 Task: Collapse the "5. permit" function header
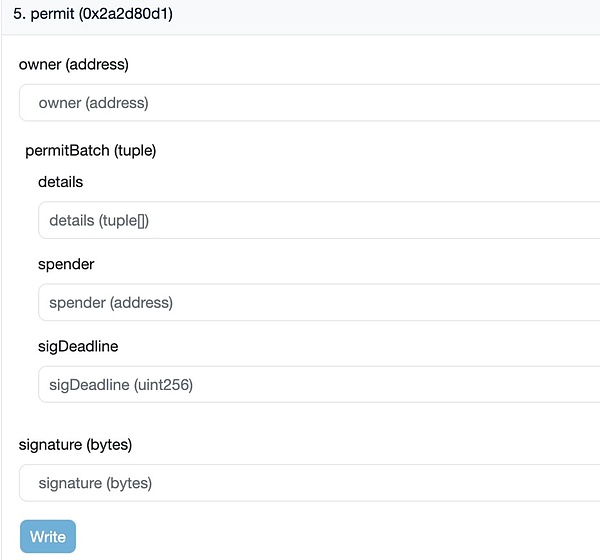pyautogui.click(x=300, y=15)
